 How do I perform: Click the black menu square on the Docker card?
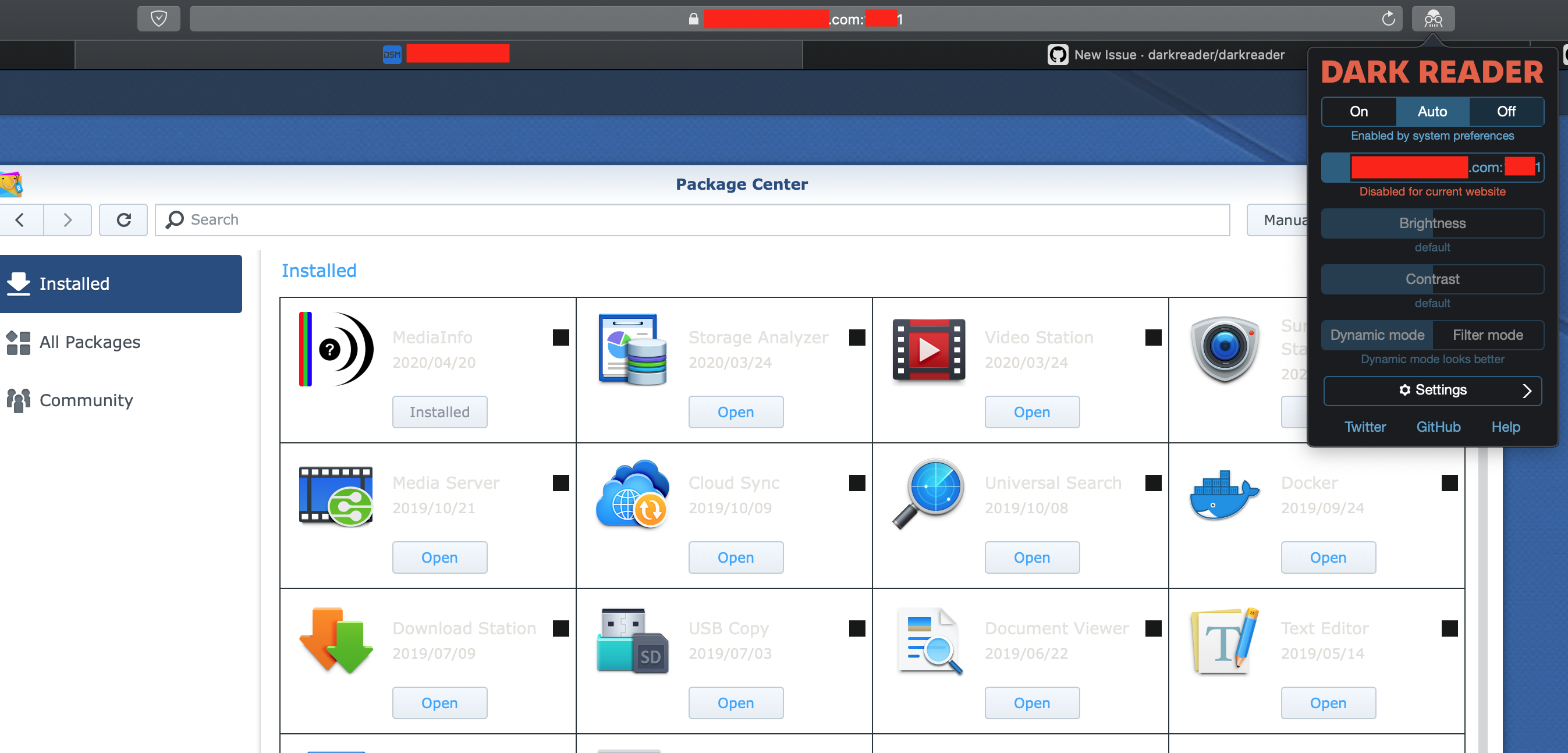click(x=1450, y=483)
